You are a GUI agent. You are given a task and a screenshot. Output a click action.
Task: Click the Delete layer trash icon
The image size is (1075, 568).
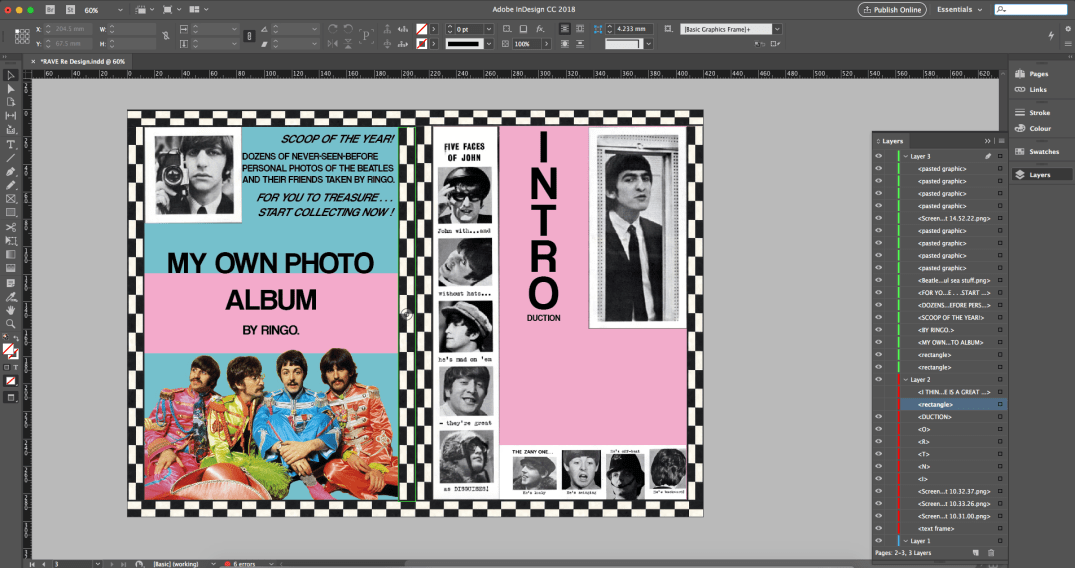[x=991, y=553]
